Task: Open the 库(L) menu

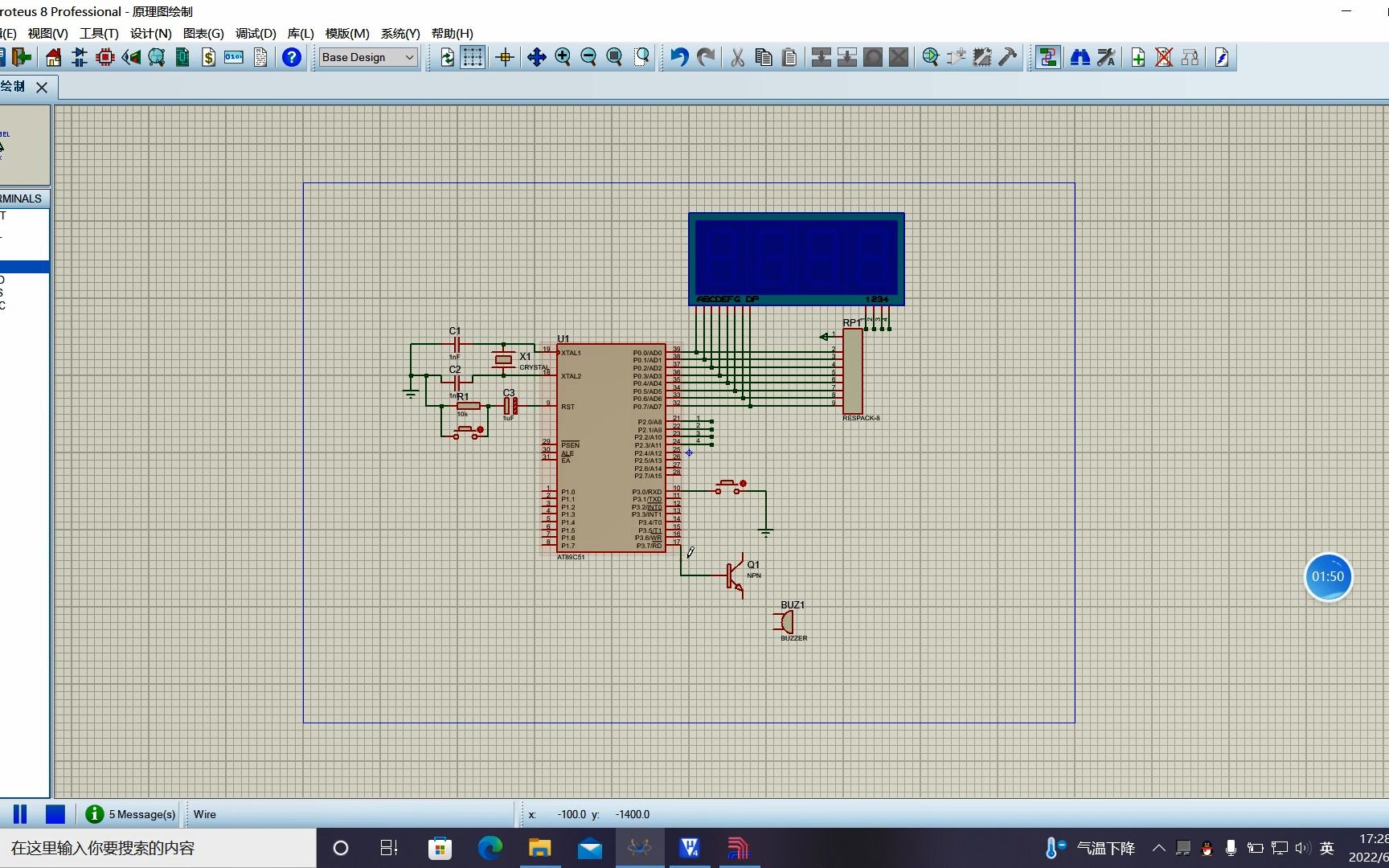Action: [x=301, y=33]
